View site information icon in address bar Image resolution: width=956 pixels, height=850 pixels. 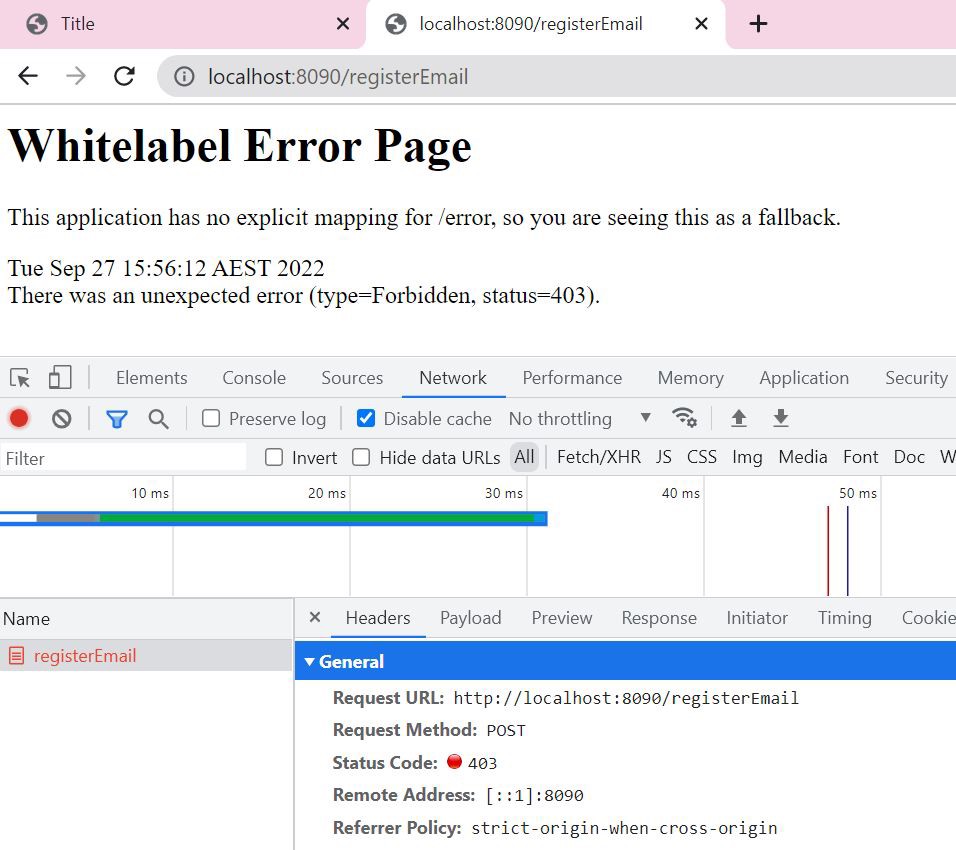(x=184, y=77)
